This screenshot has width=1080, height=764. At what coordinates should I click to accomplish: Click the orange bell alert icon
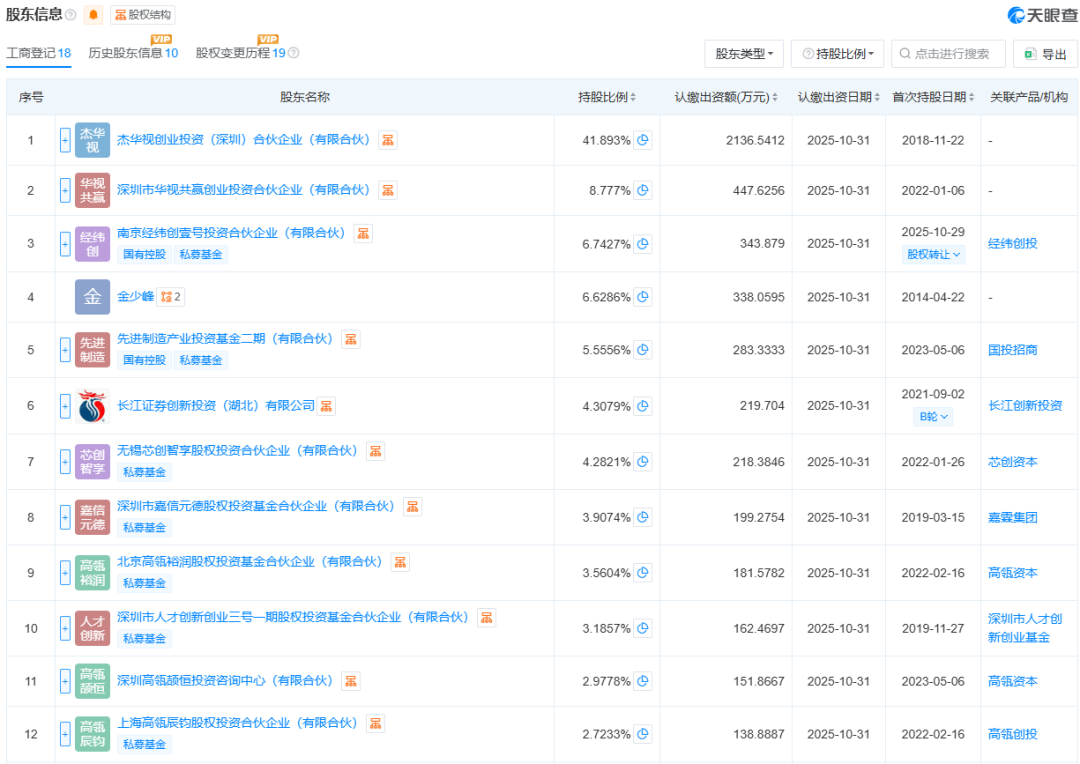[94, 14]
